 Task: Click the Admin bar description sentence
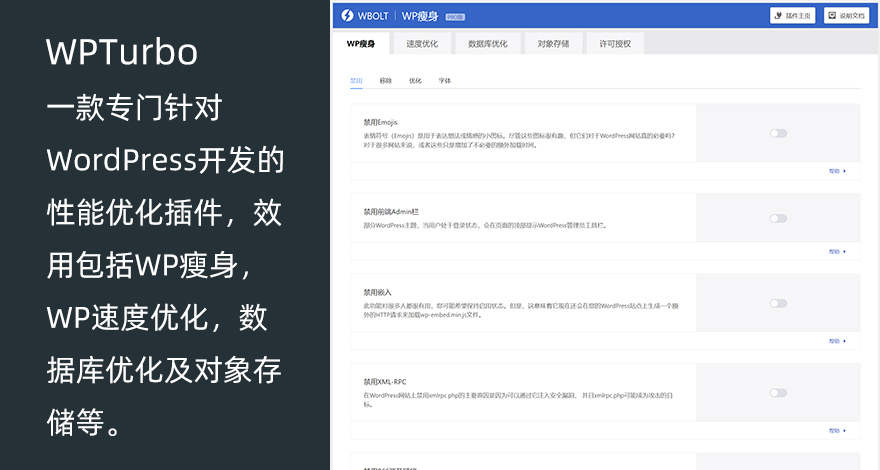[x=485, y=226]
